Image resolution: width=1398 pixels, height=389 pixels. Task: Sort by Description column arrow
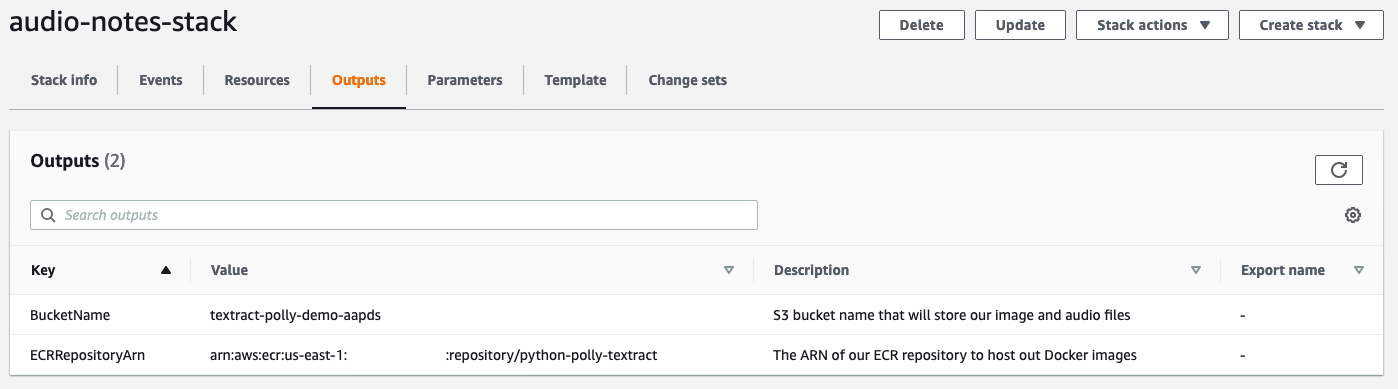point(1196,270)
